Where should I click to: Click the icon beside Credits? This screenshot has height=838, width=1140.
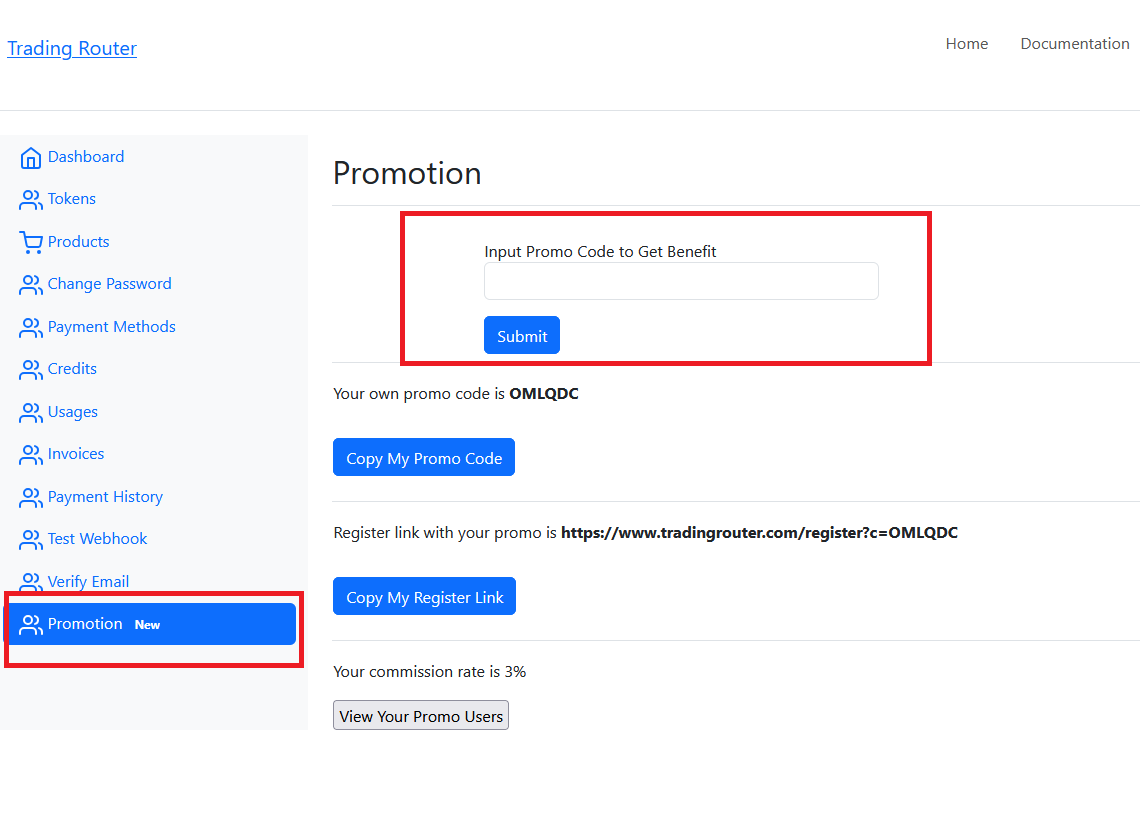tap(31, 370)
